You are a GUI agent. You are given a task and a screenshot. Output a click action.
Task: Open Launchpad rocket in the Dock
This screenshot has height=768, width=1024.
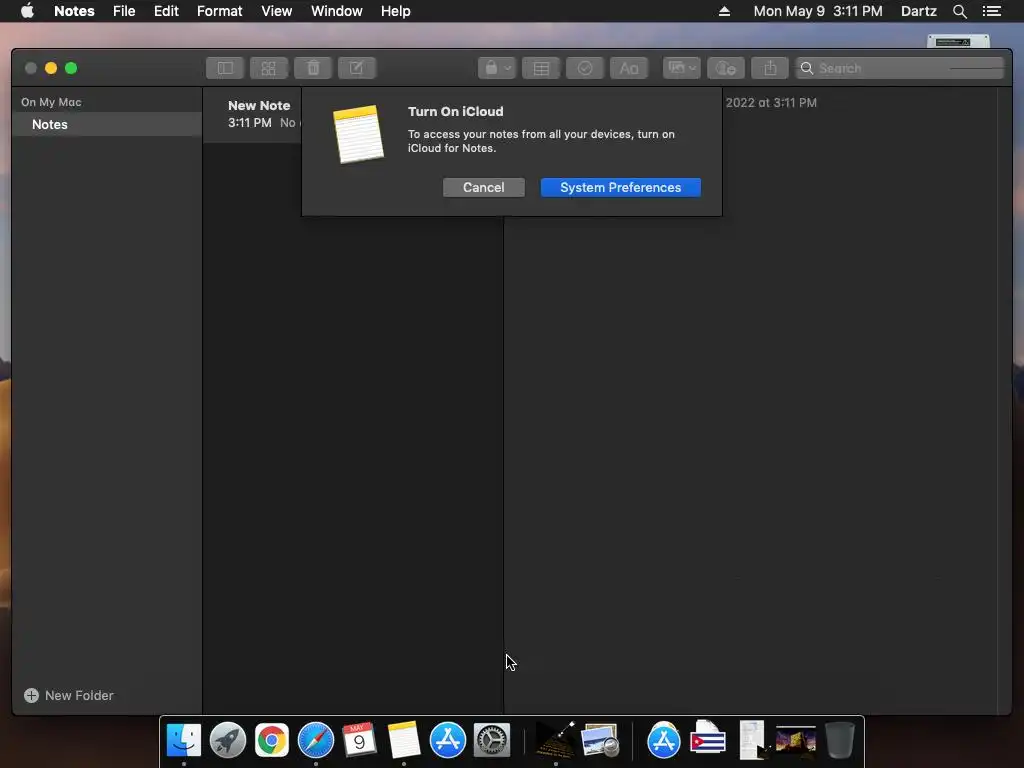[227, 740]
